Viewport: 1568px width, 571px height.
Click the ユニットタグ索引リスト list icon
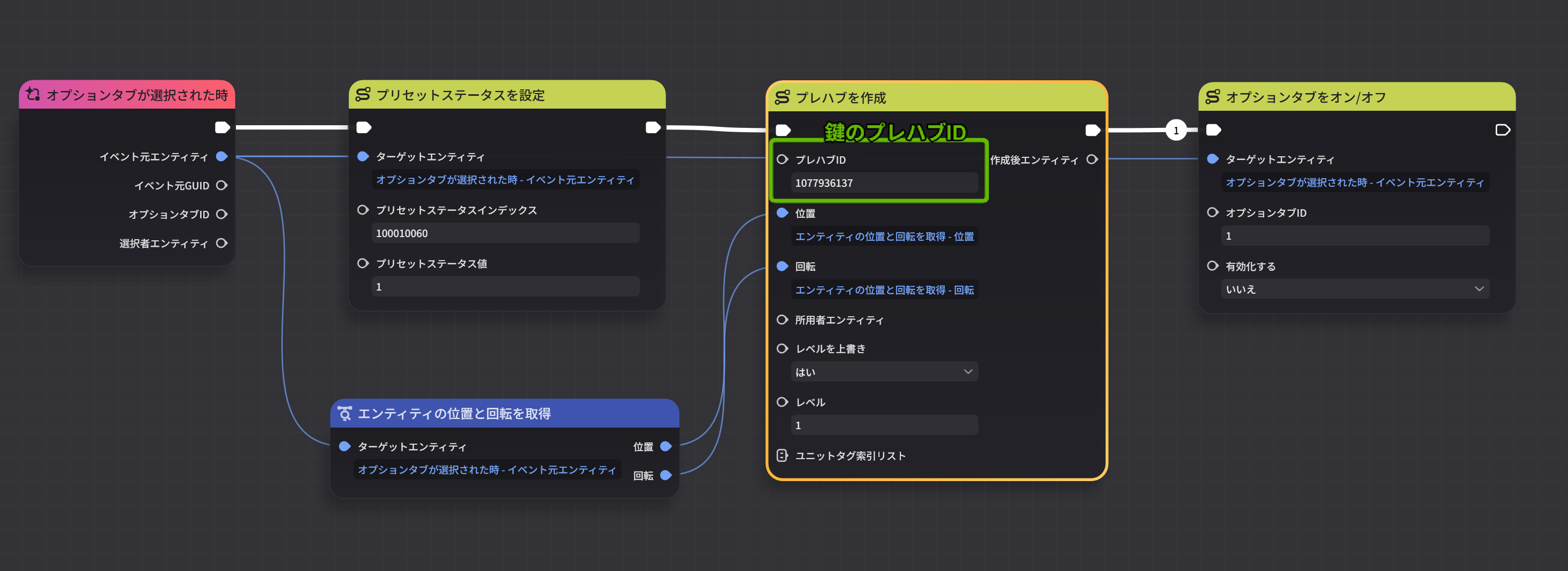coord(782,455)
